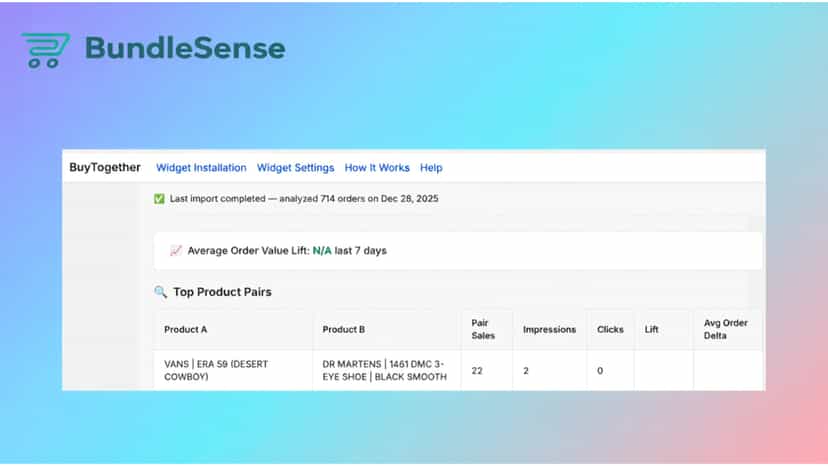Open the Help link
The width and height of the screenshot is (828, 466).
[431, 168]
